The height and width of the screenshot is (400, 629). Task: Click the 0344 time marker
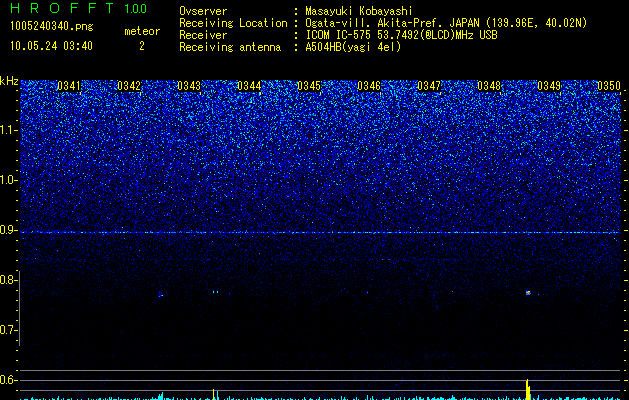click(x=249, y=86)
